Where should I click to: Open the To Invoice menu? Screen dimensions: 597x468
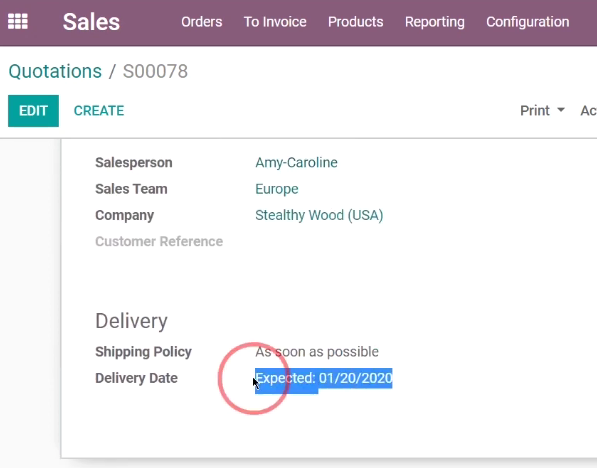click(275, 22)
